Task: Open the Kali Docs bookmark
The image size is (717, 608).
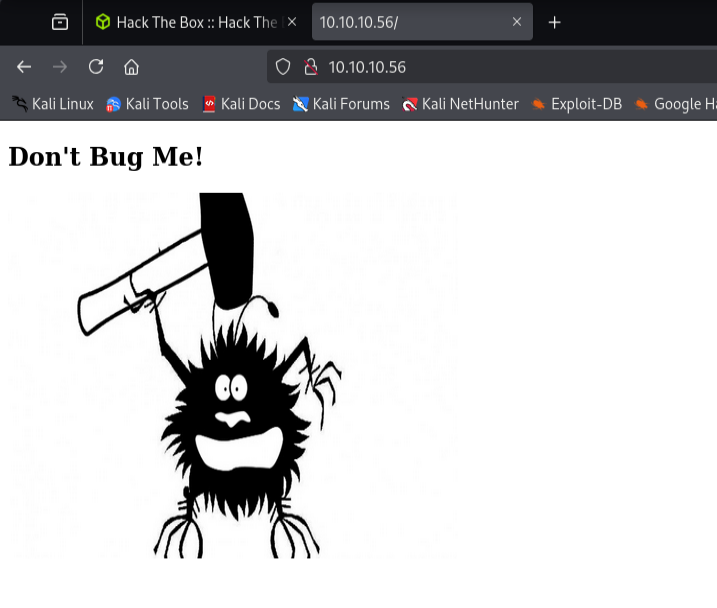Action: 241,104
